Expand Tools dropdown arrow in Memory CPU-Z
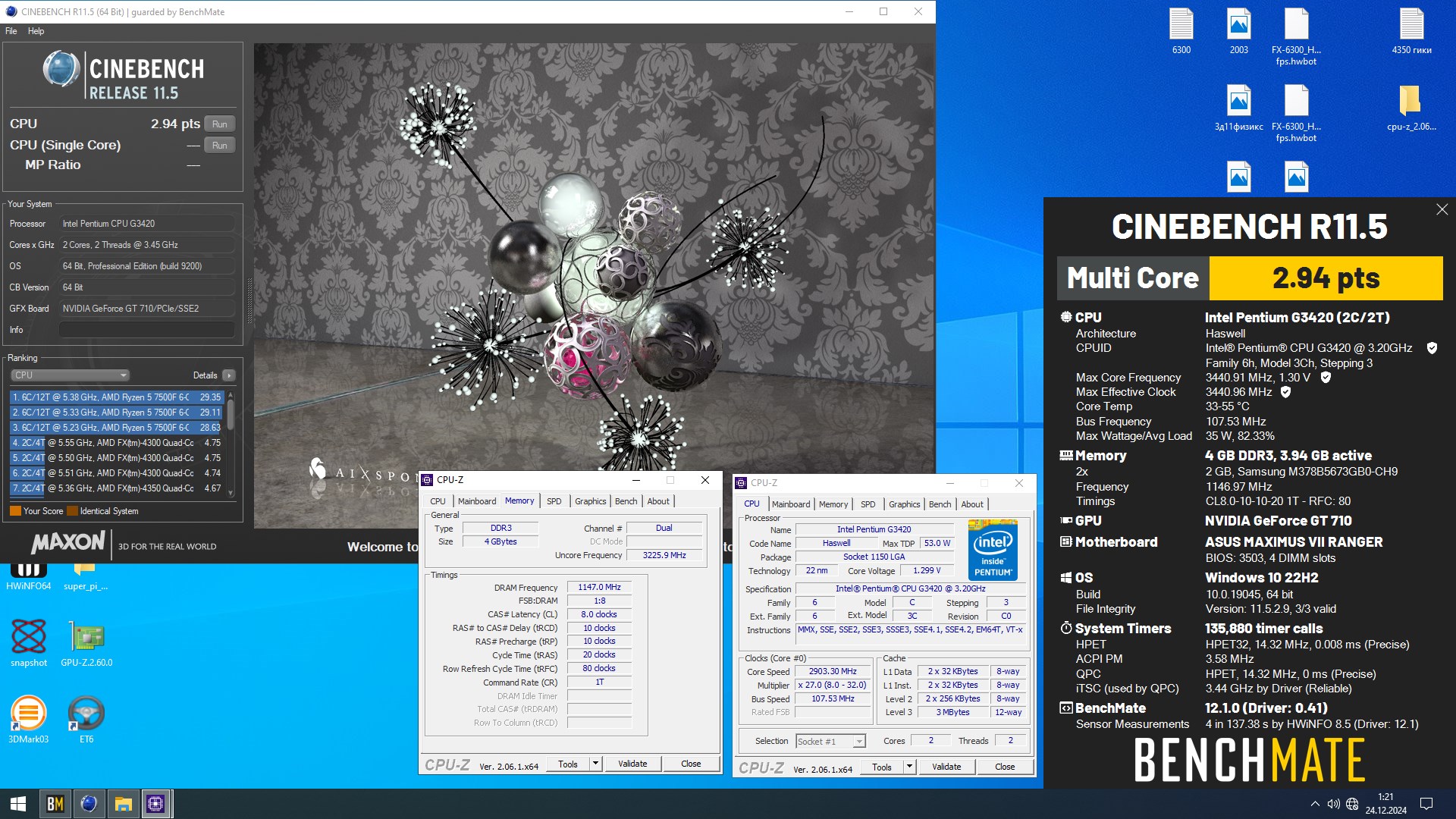Screen dimensions: 1456x819 pyautogui.click(x=596, y=764)
